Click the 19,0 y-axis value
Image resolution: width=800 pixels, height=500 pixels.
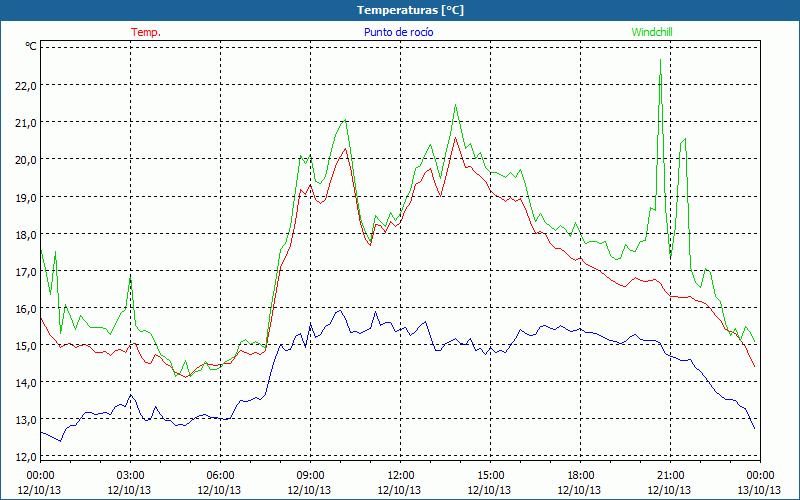(x=26, y=197)
